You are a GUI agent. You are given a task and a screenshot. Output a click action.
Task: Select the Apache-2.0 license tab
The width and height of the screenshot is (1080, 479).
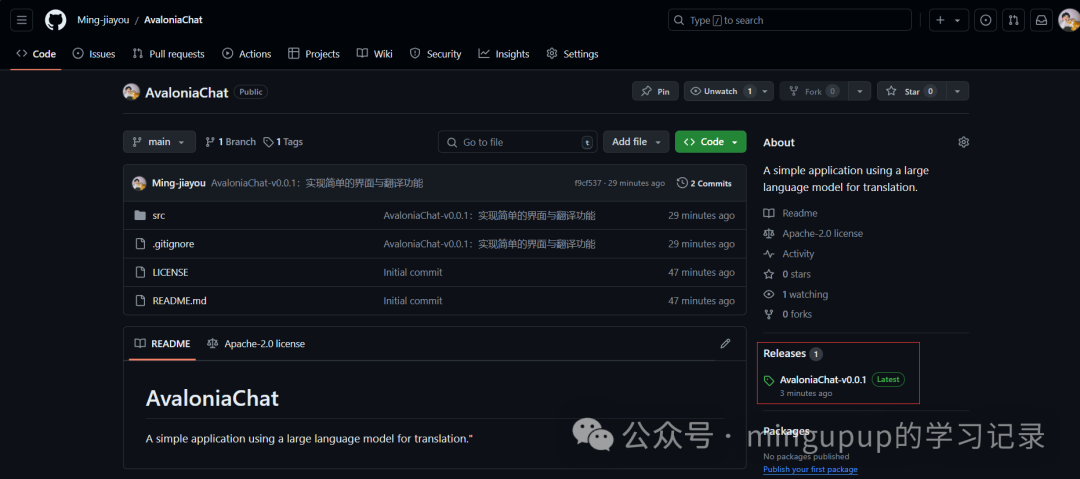pos(256,343)
